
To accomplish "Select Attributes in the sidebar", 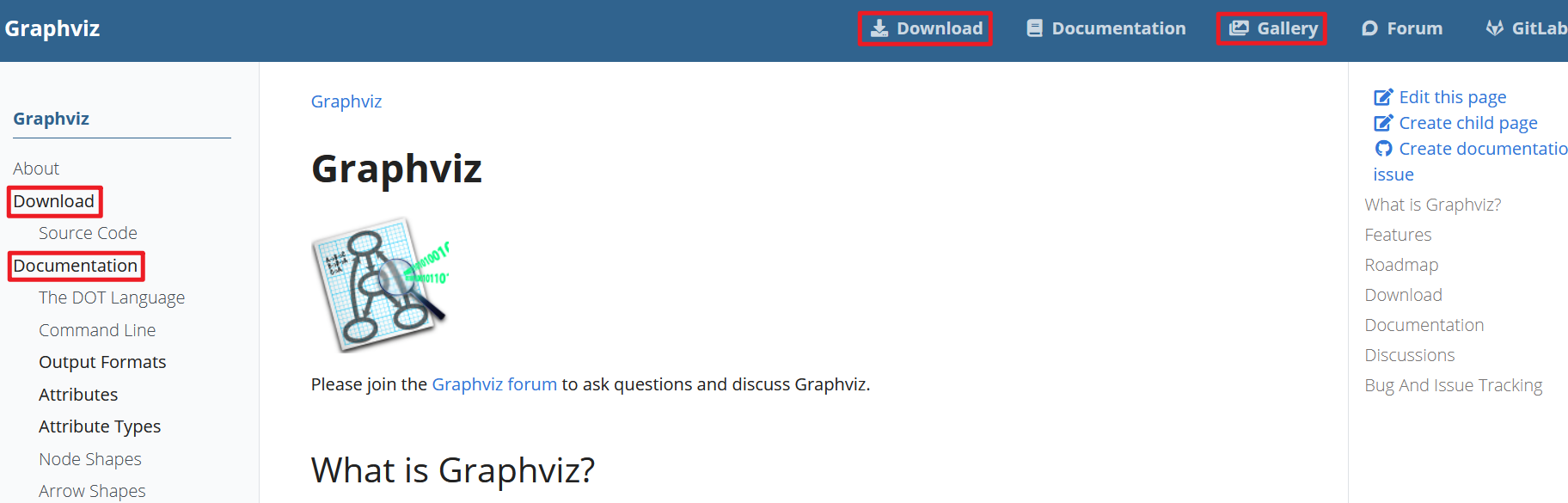I will coord(78,394).
